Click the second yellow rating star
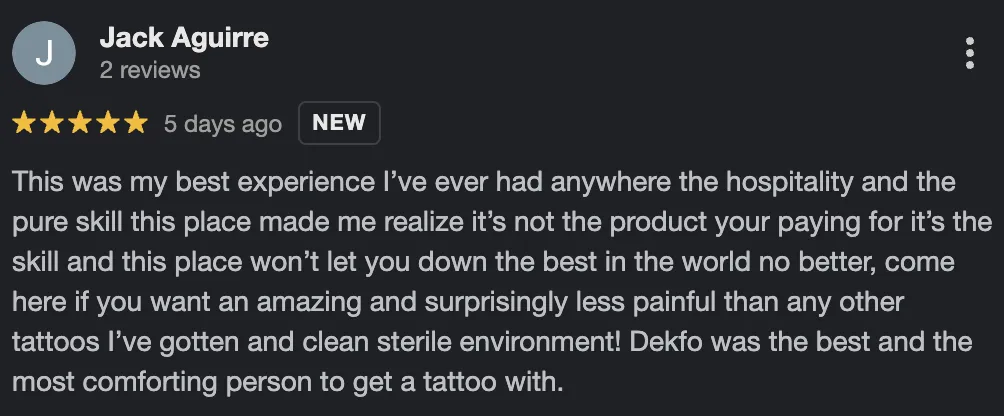 52,124
